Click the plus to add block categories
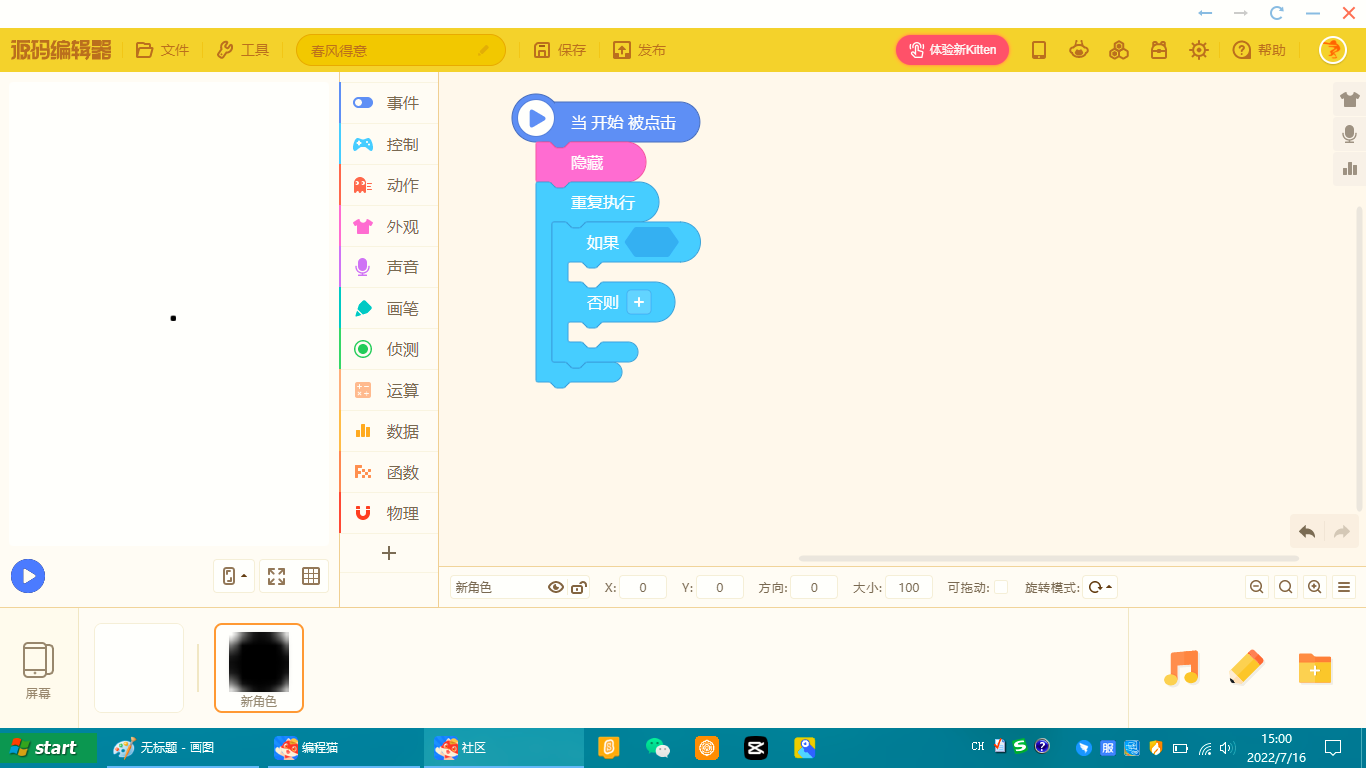Viewport: 1366px width, 768px height. click(x=389, y=553)
